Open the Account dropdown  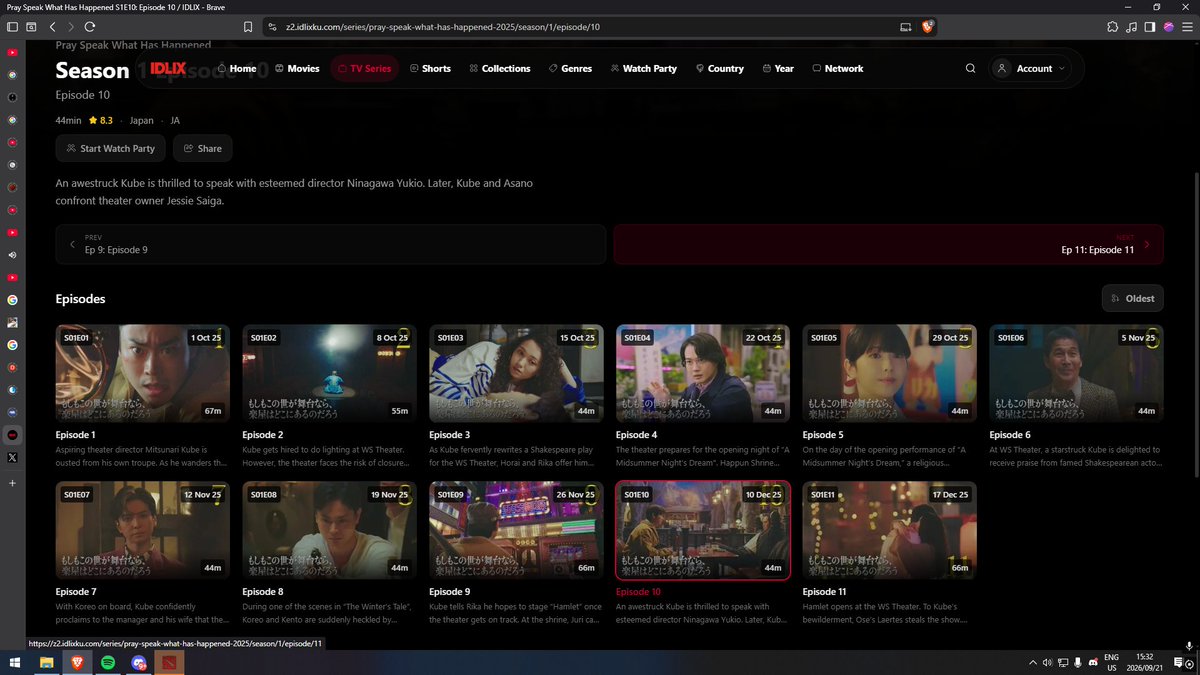click(1029, 69)
